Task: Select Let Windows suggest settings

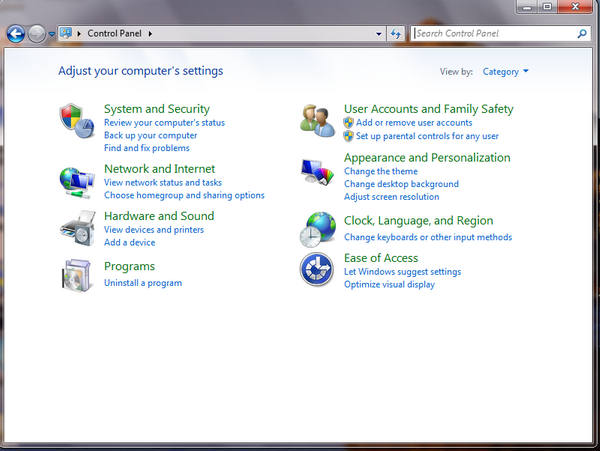Action: (x=402, y=272)
